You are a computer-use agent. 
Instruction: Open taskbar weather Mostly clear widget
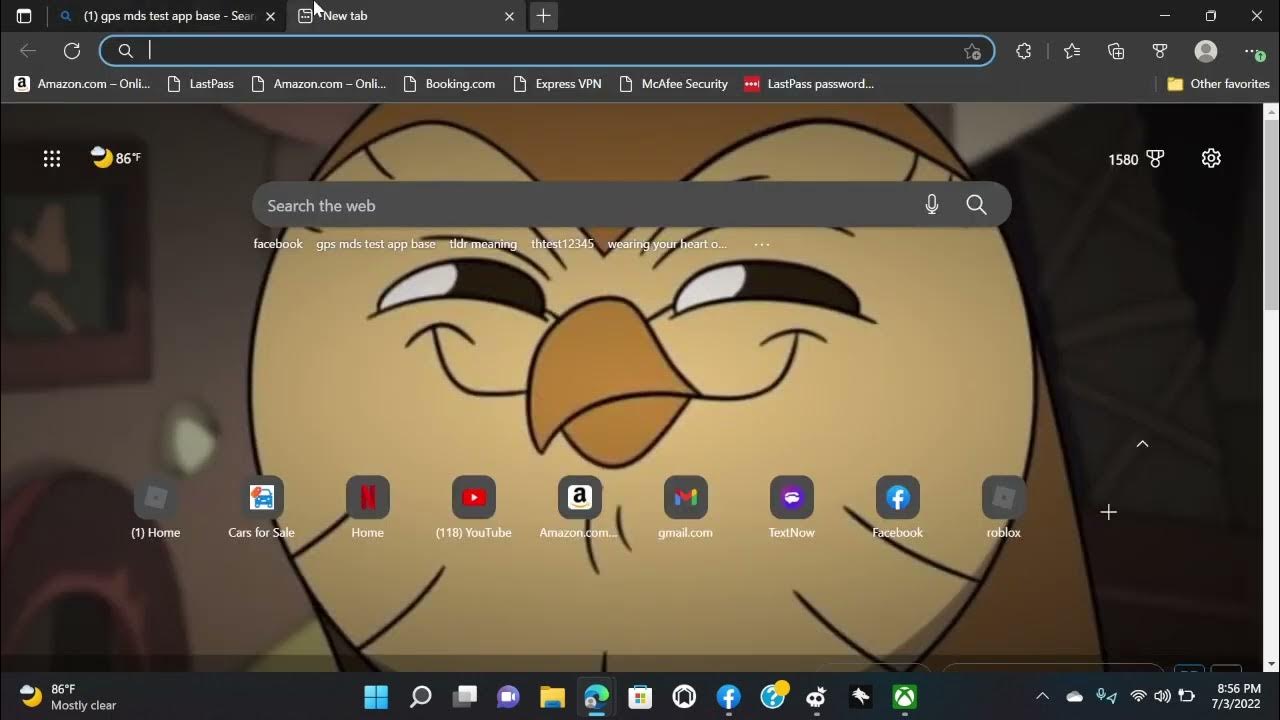(x=68, y=697)
